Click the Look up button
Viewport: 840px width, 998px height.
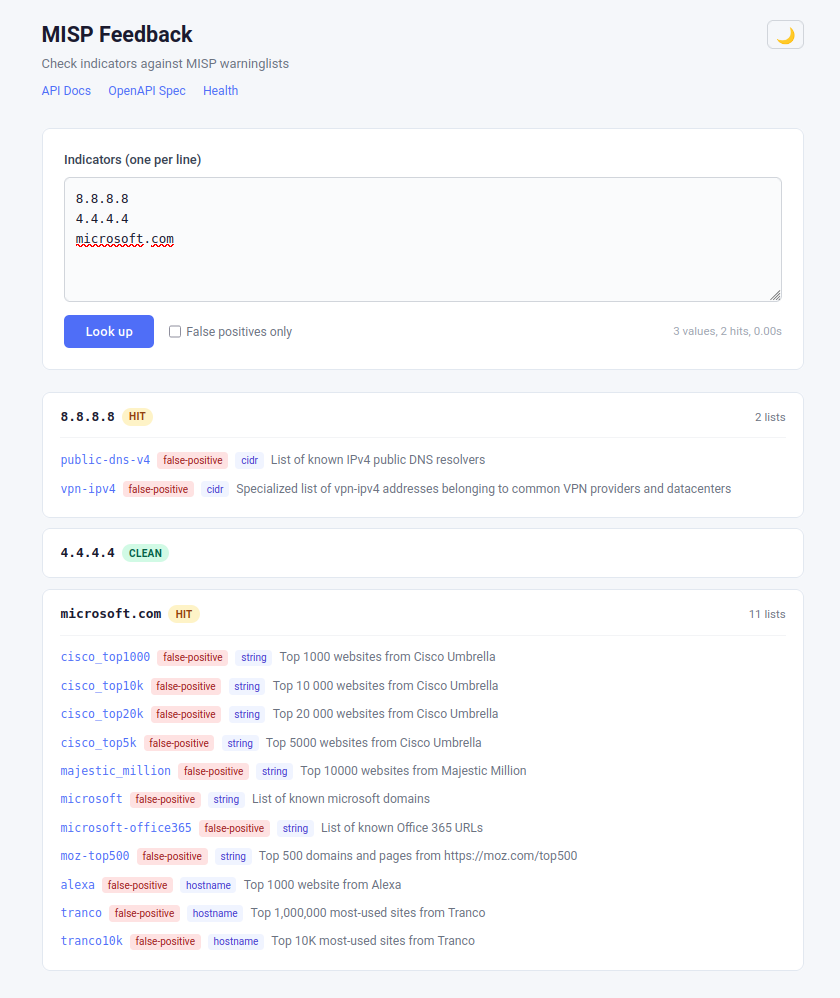click(x=109, y=332)
